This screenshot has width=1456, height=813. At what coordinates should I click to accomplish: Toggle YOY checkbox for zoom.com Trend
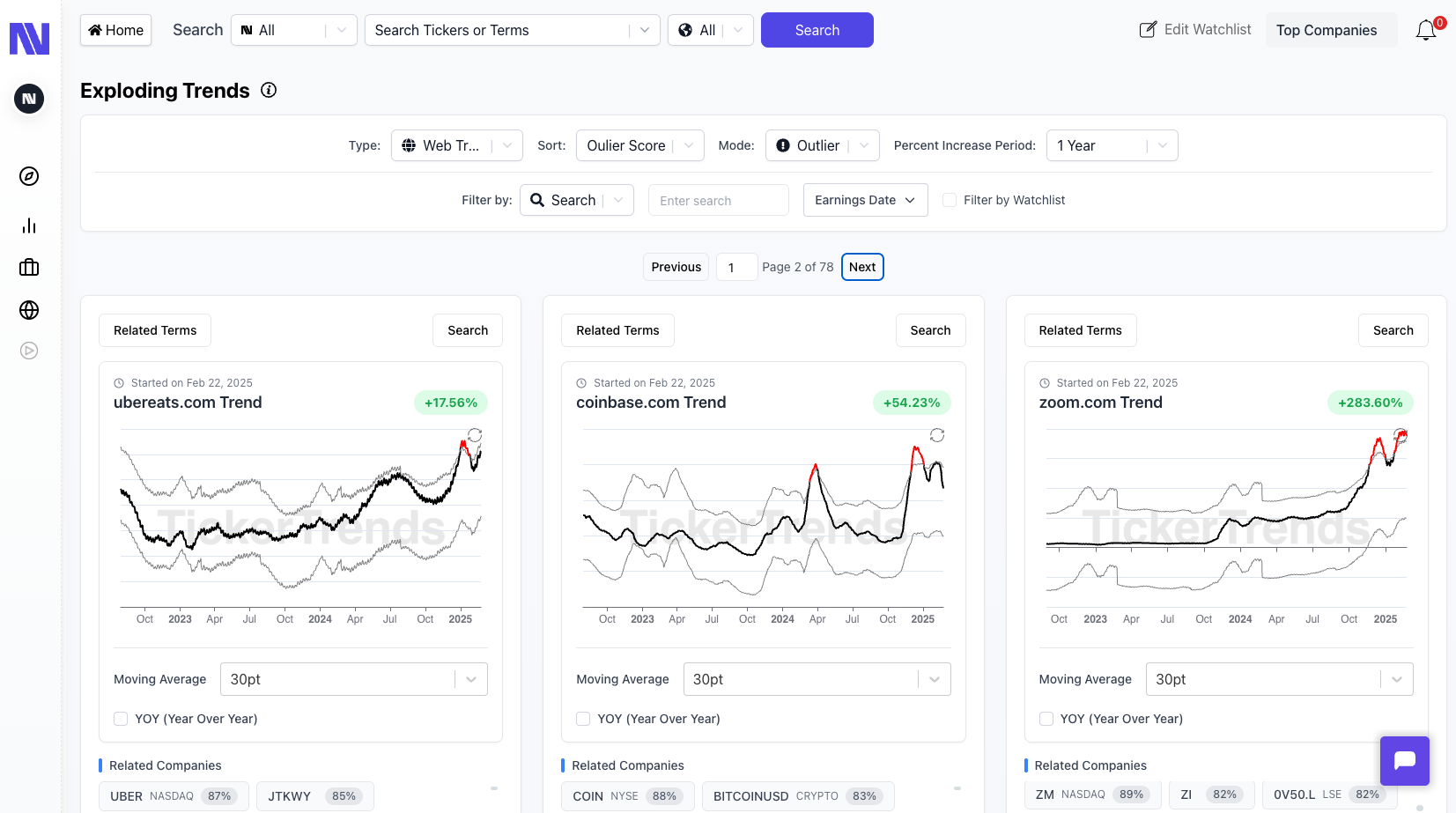[x=1046, y=719]
